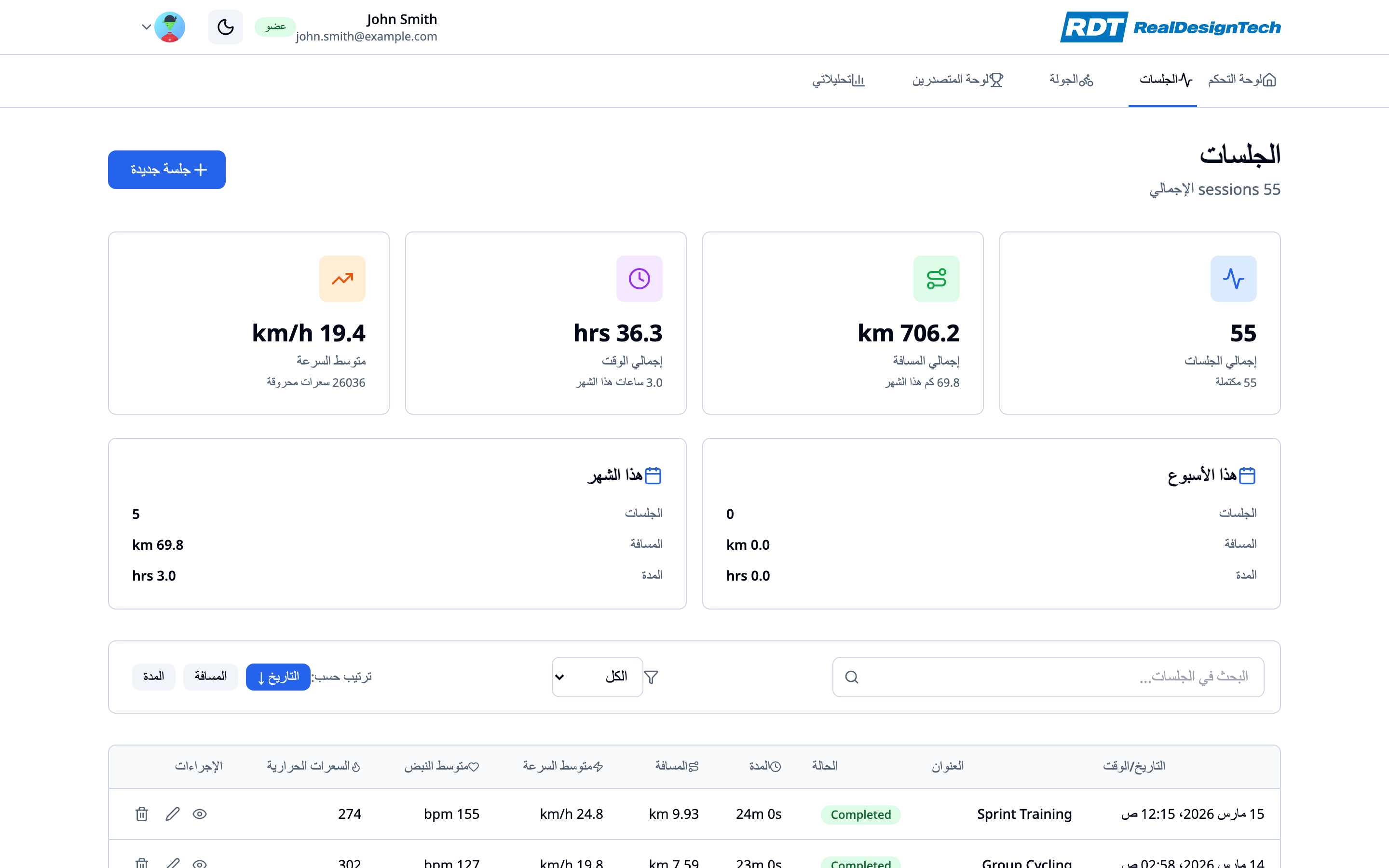Click the green route icon on distance card

coord(936,278)
